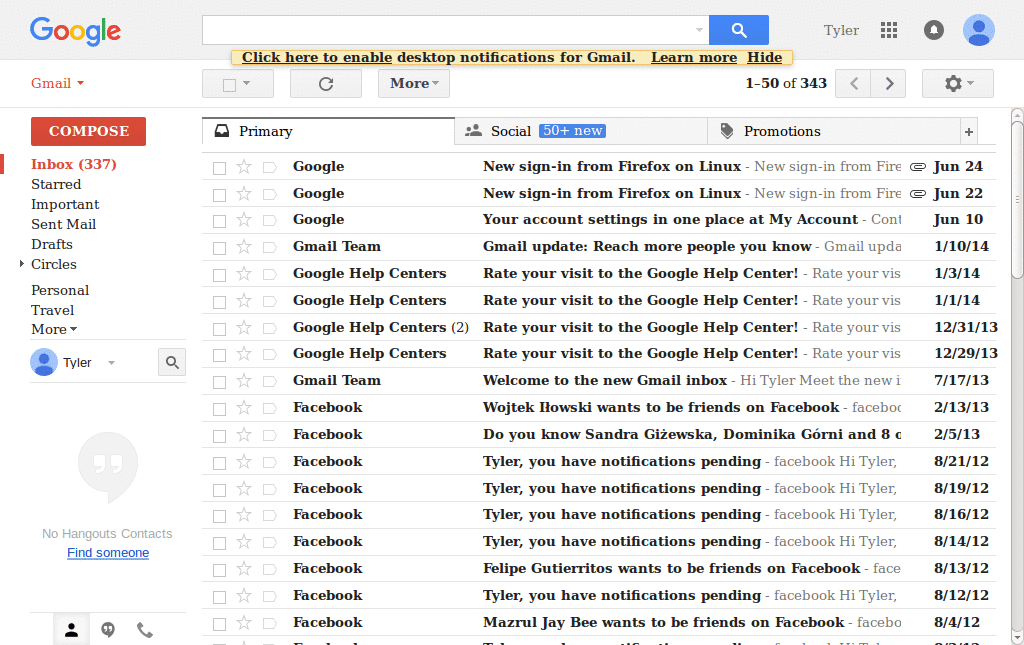Check the Google Help Centers 1/3/14 email
The width and height of the screenshot is (1024, 645).
[219, 275]
